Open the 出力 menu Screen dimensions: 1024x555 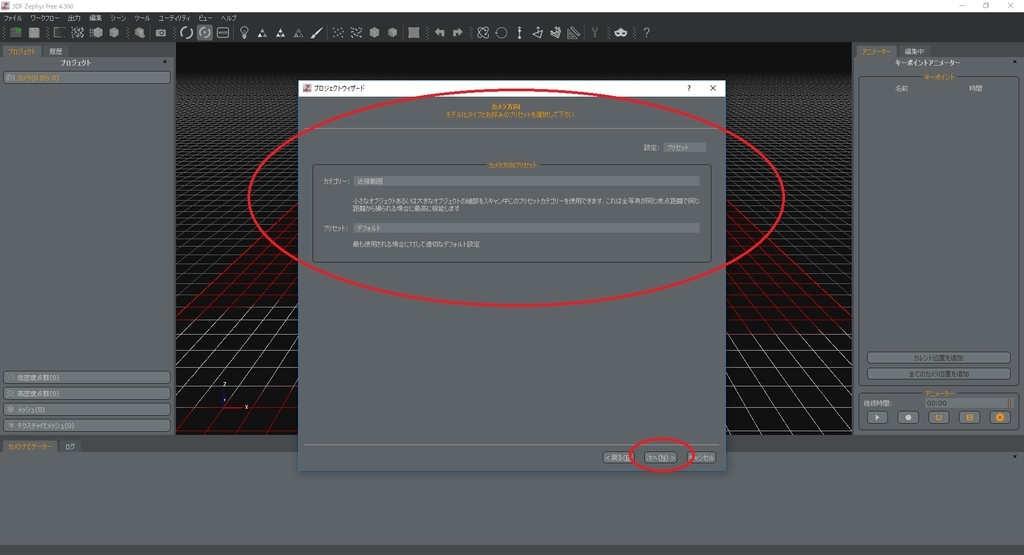[74, 18]
